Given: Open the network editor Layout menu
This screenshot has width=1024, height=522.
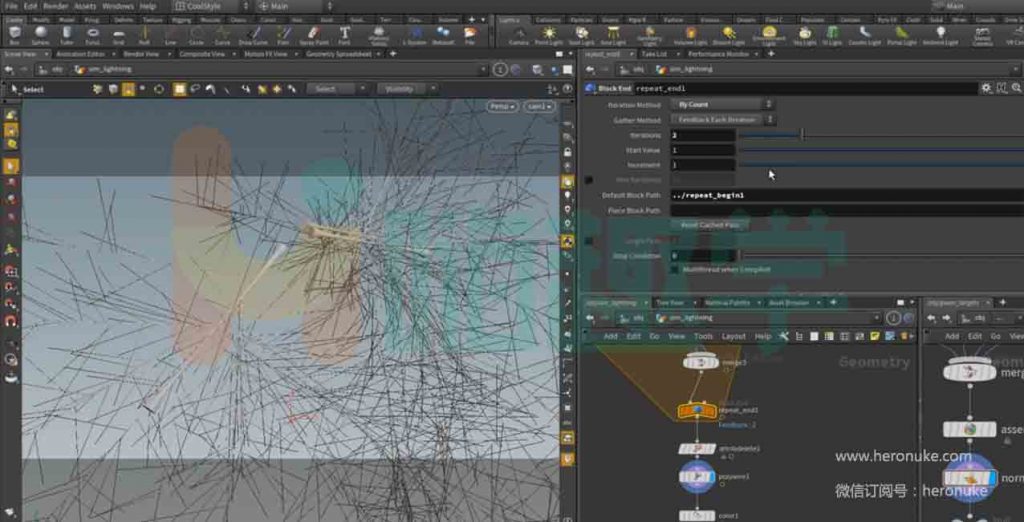Looking at the screenshot, I should click(733, 337).
